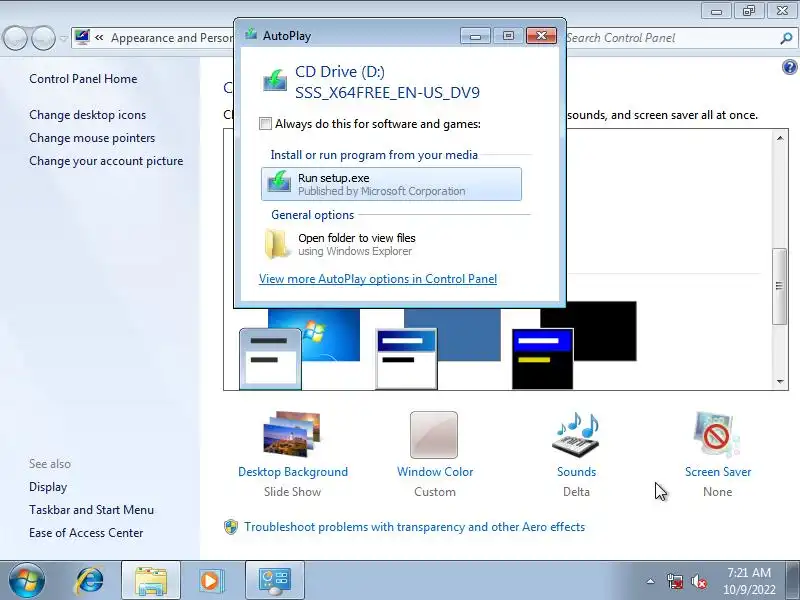The image size is (800, 600).
Task: Open Change your account picture link
Action: [106, 161]
